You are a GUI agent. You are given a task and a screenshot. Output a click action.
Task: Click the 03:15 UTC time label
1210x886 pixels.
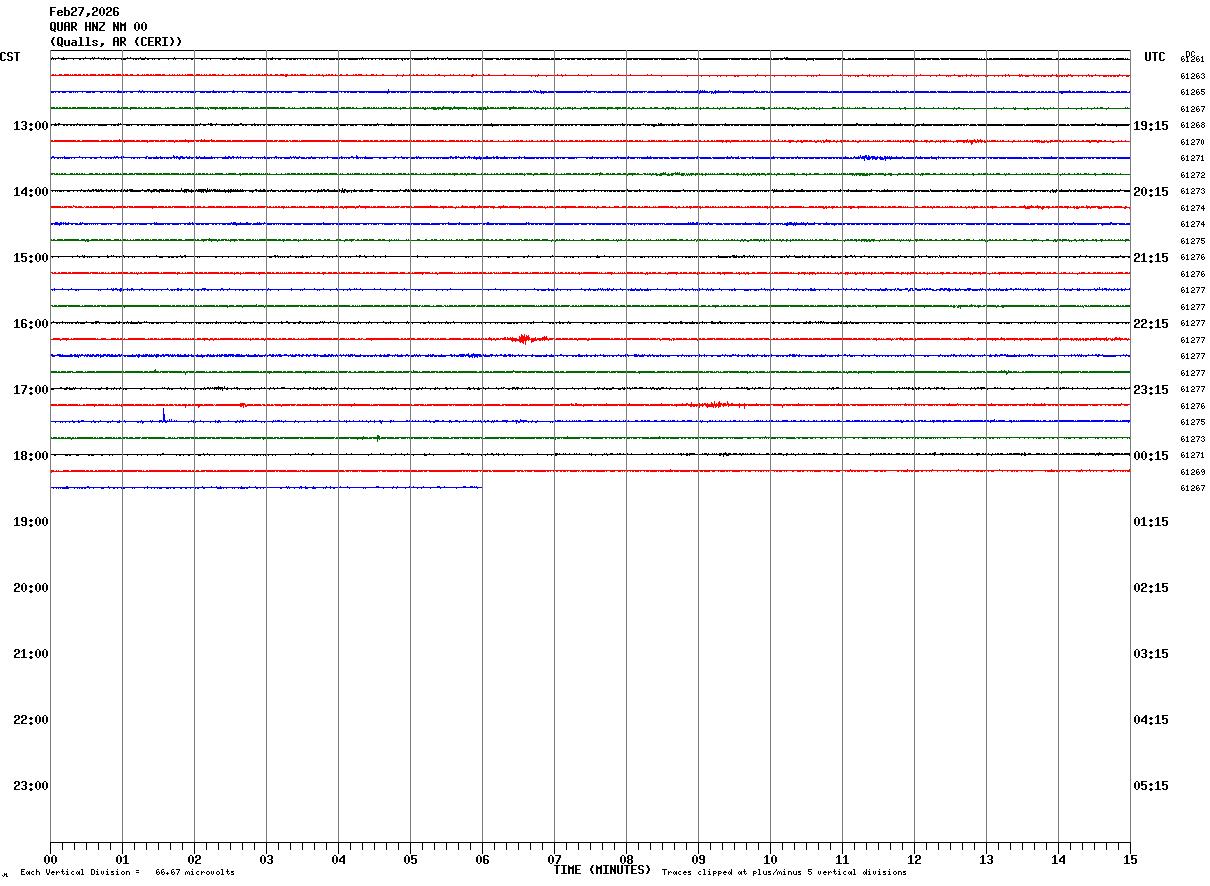pyautogui.click(x=1151, y=654)
